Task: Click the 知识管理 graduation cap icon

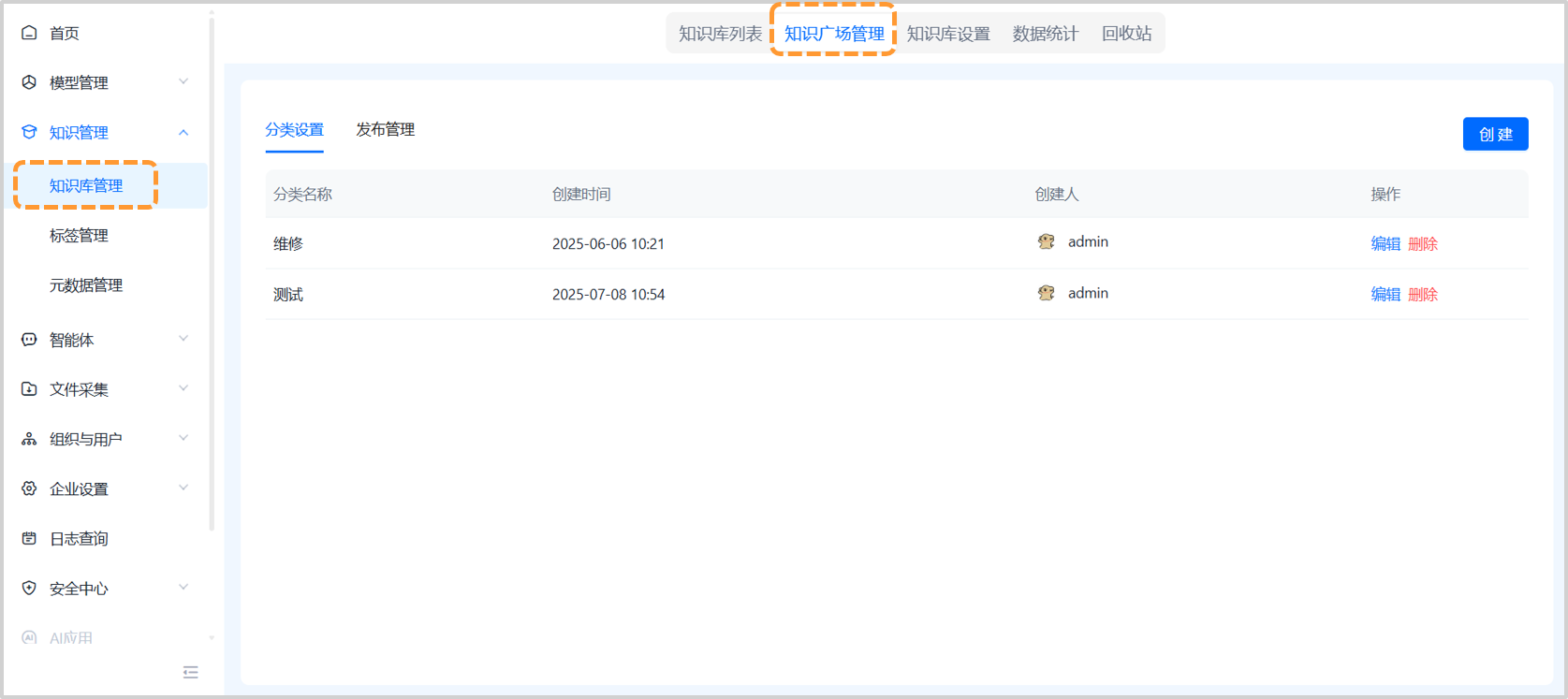Action: [29, 132]
